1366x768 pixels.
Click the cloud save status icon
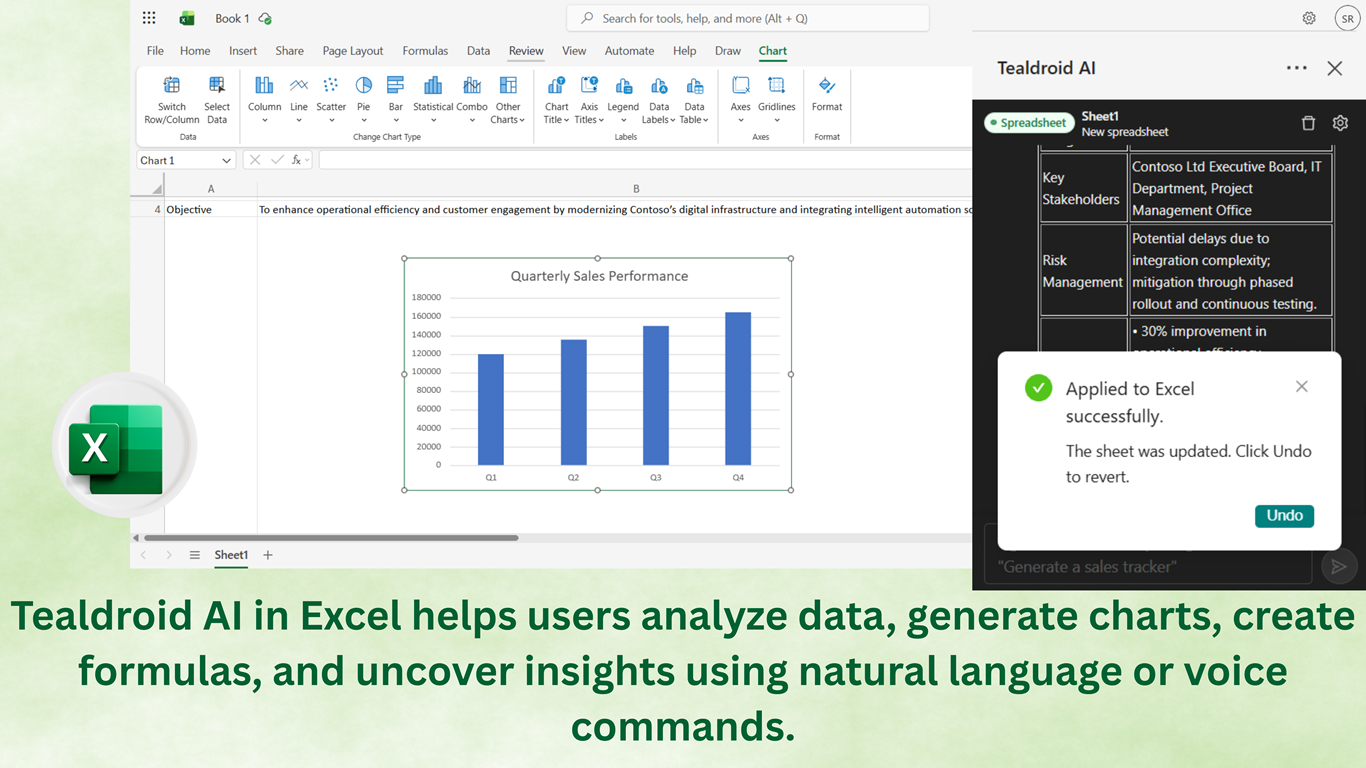point(265,18)
